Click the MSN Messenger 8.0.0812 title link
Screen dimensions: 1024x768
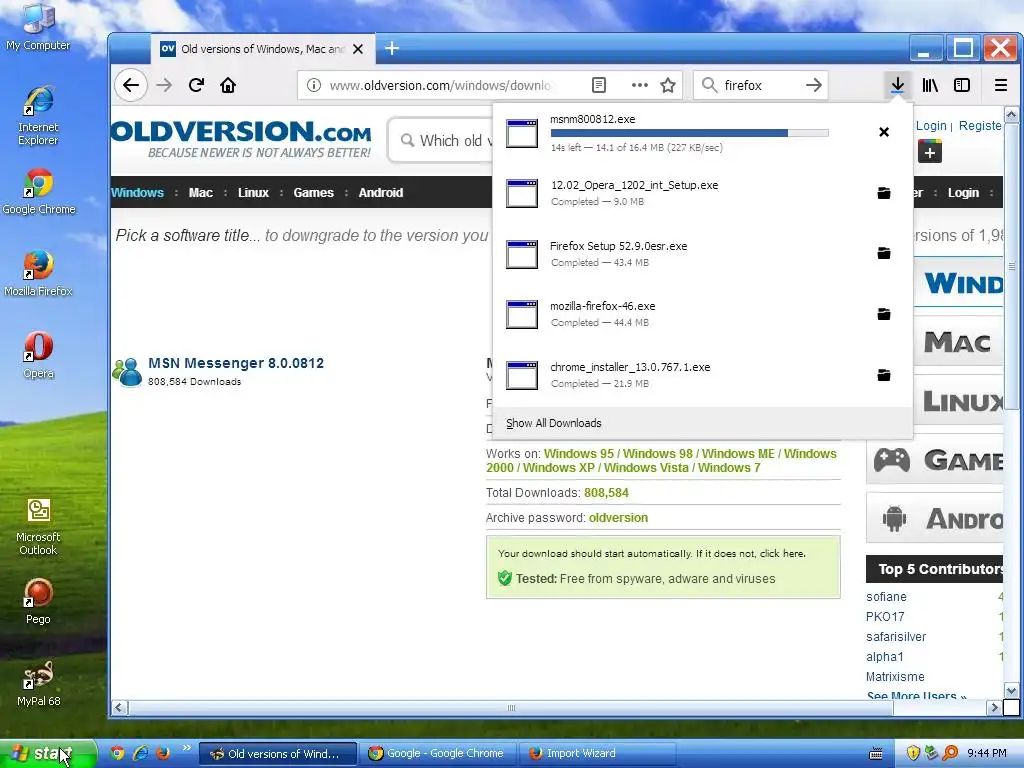point(236,363)
